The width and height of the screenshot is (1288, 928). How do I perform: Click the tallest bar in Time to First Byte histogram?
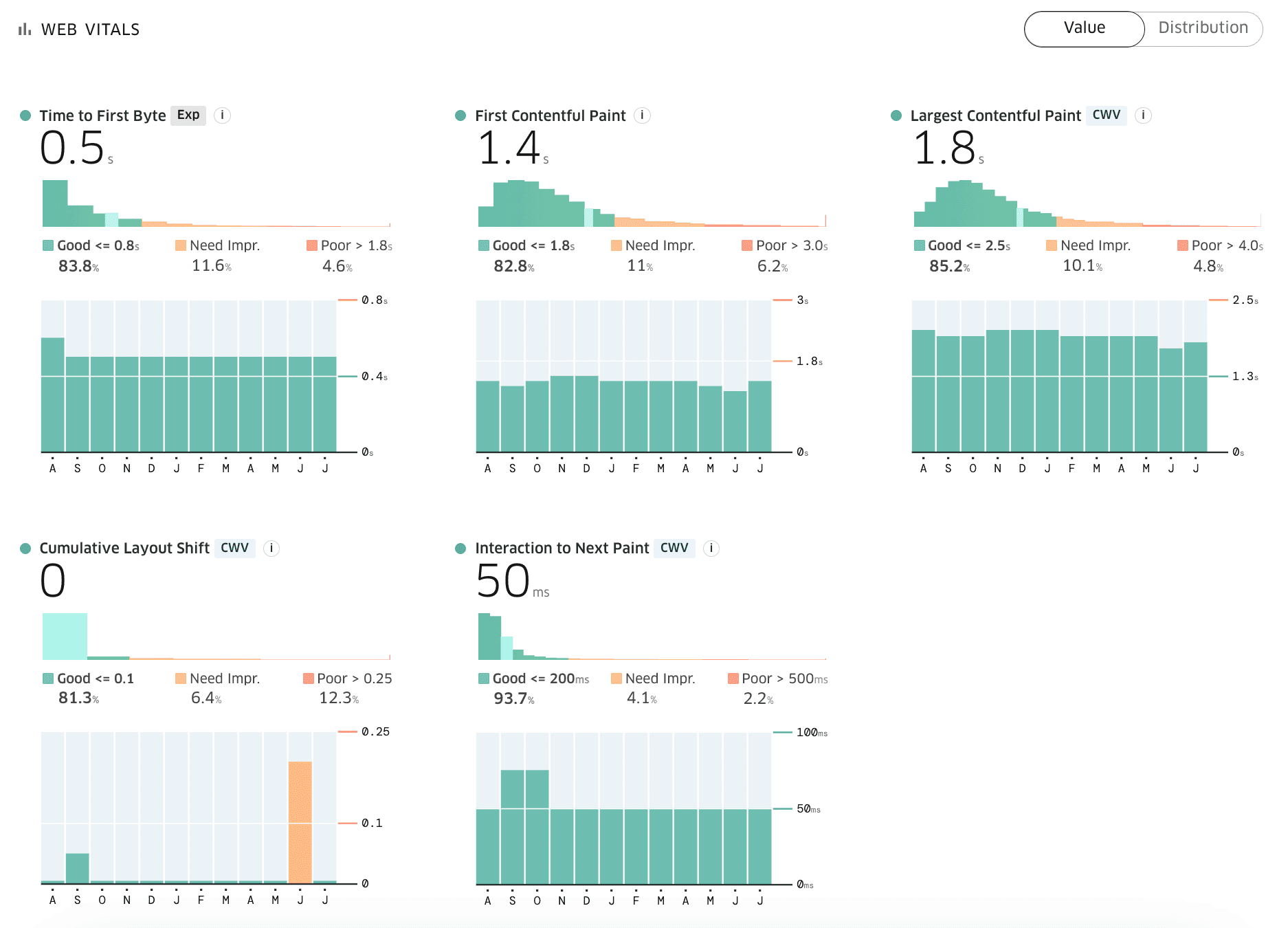click(55, 203)
